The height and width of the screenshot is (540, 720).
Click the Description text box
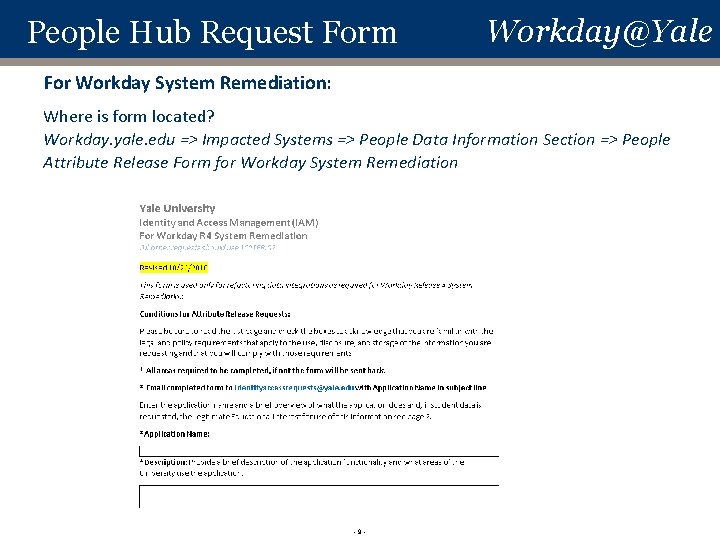[319, 496]
